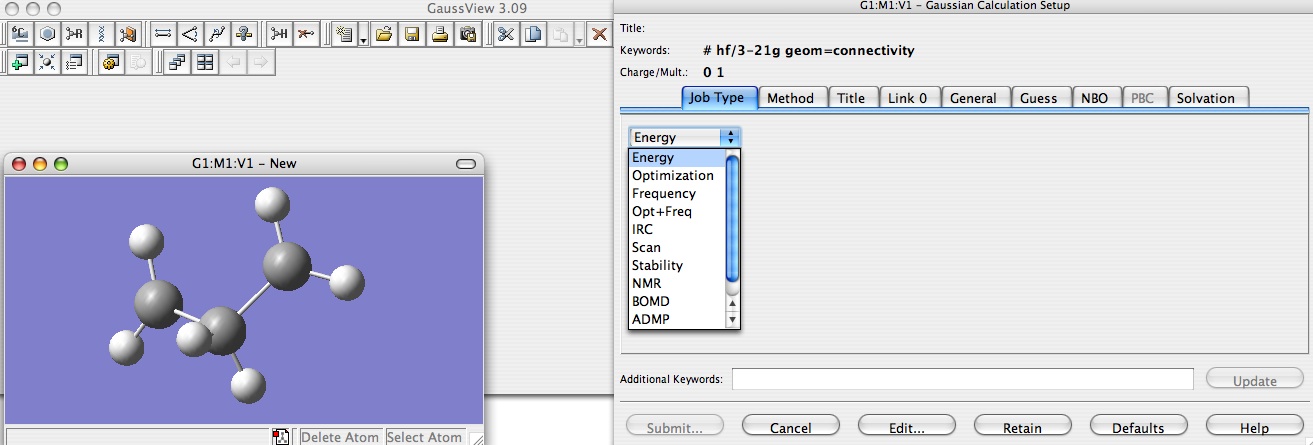This screenshot has height=445, width=1313.
Task: Activate the Modify Angle tool
Action: coord(190,34)
